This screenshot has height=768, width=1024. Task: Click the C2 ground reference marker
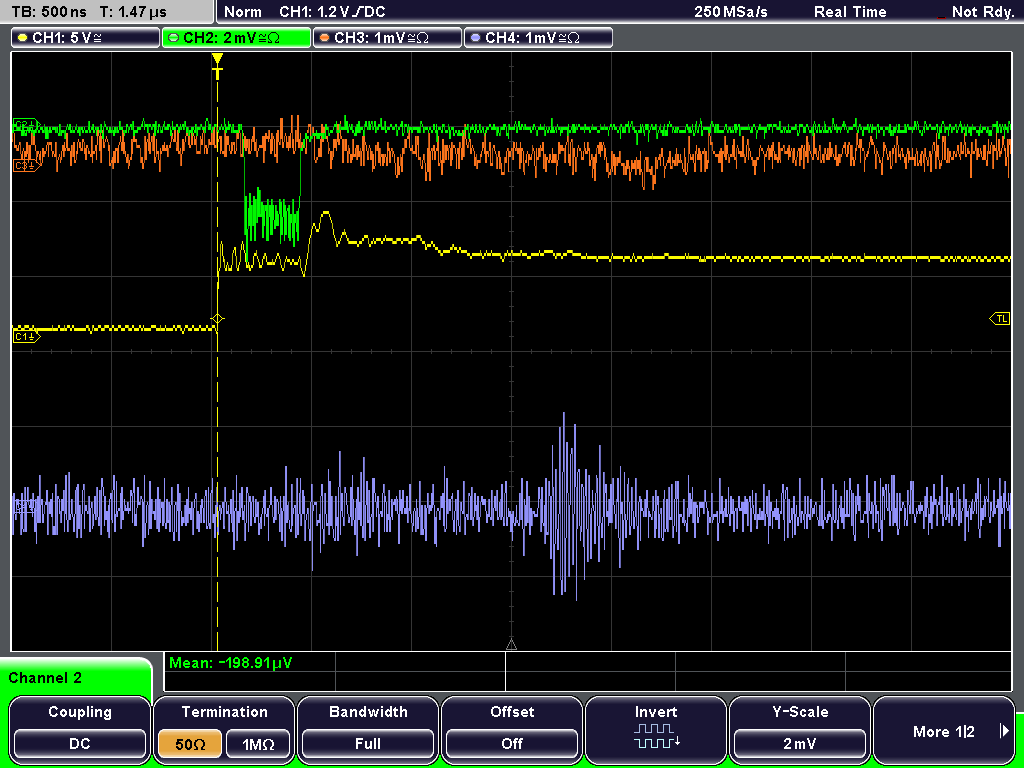tap(27, 124)
